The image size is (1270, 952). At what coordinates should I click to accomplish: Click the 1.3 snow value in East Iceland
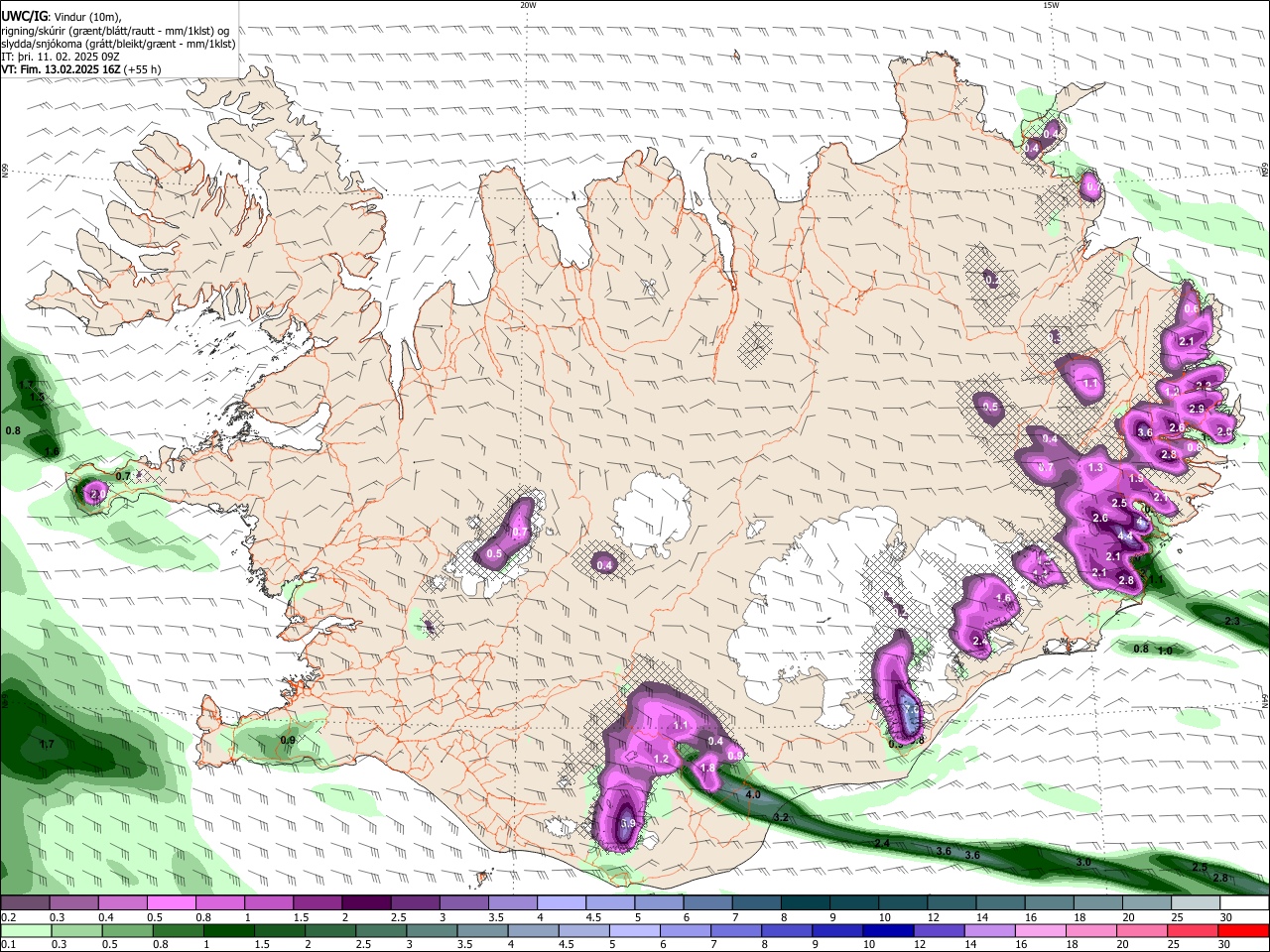1096,467
